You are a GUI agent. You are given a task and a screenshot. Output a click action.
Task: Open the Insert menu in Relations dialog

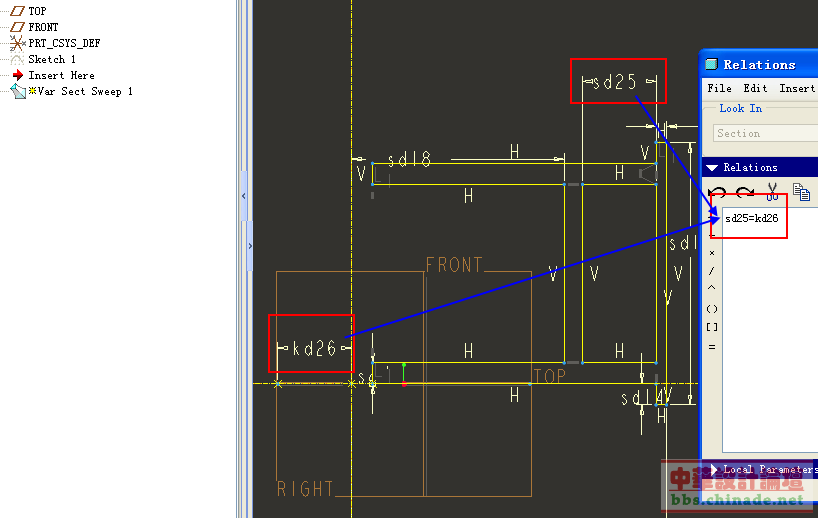point(797,88)
